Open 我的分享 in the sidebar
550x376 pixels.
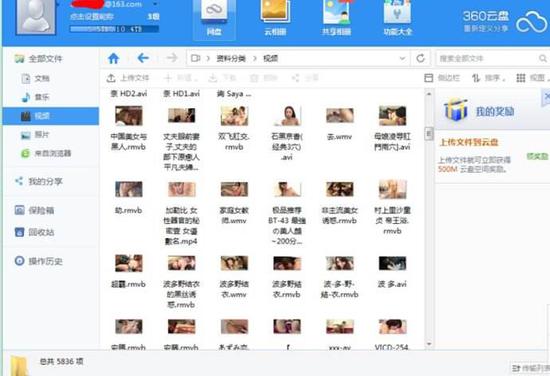pos(39,181)
